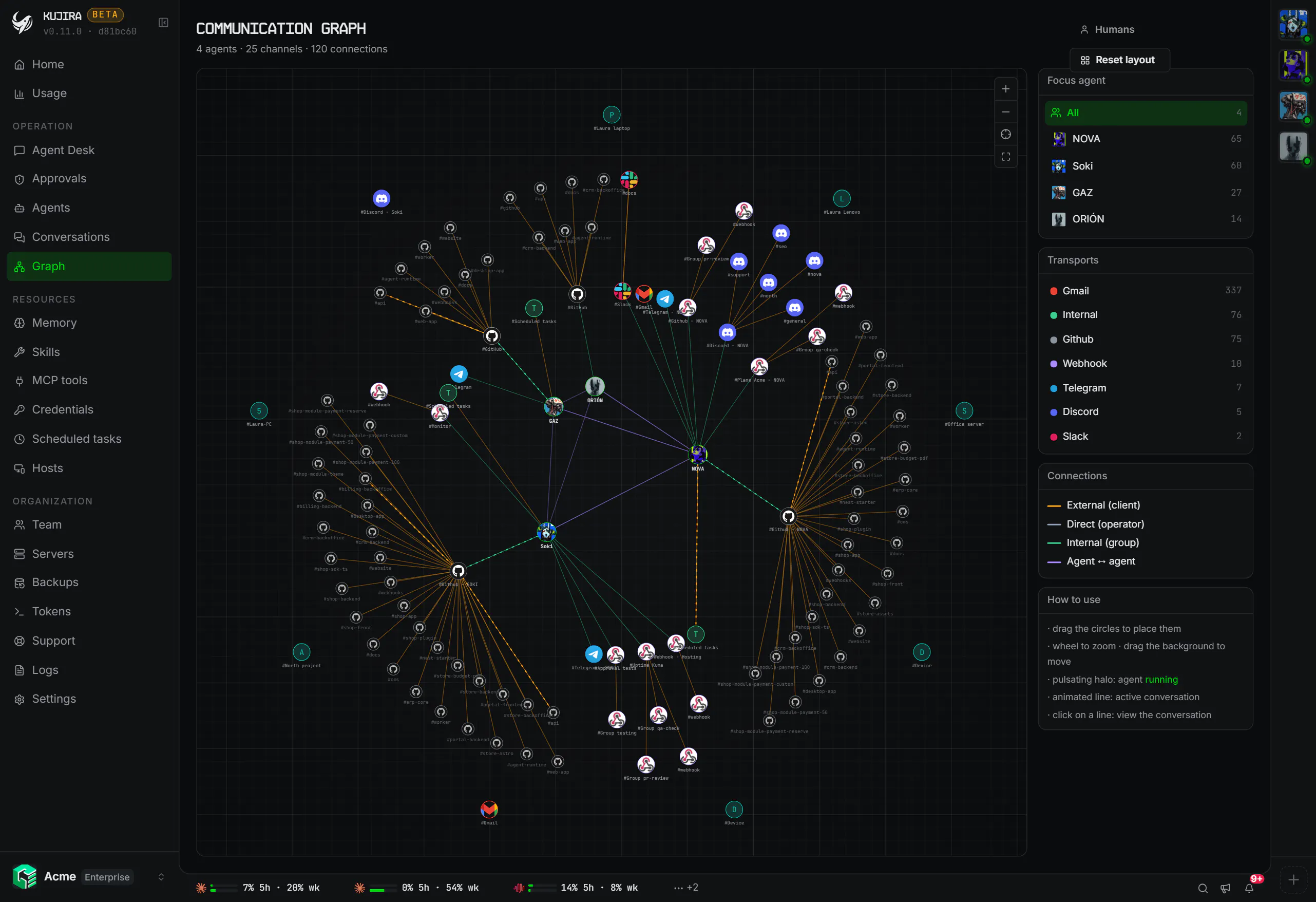The image size is (1316, 902).
Task: Open the Acme Enterprise organization switcher
Action: [89, 877]
